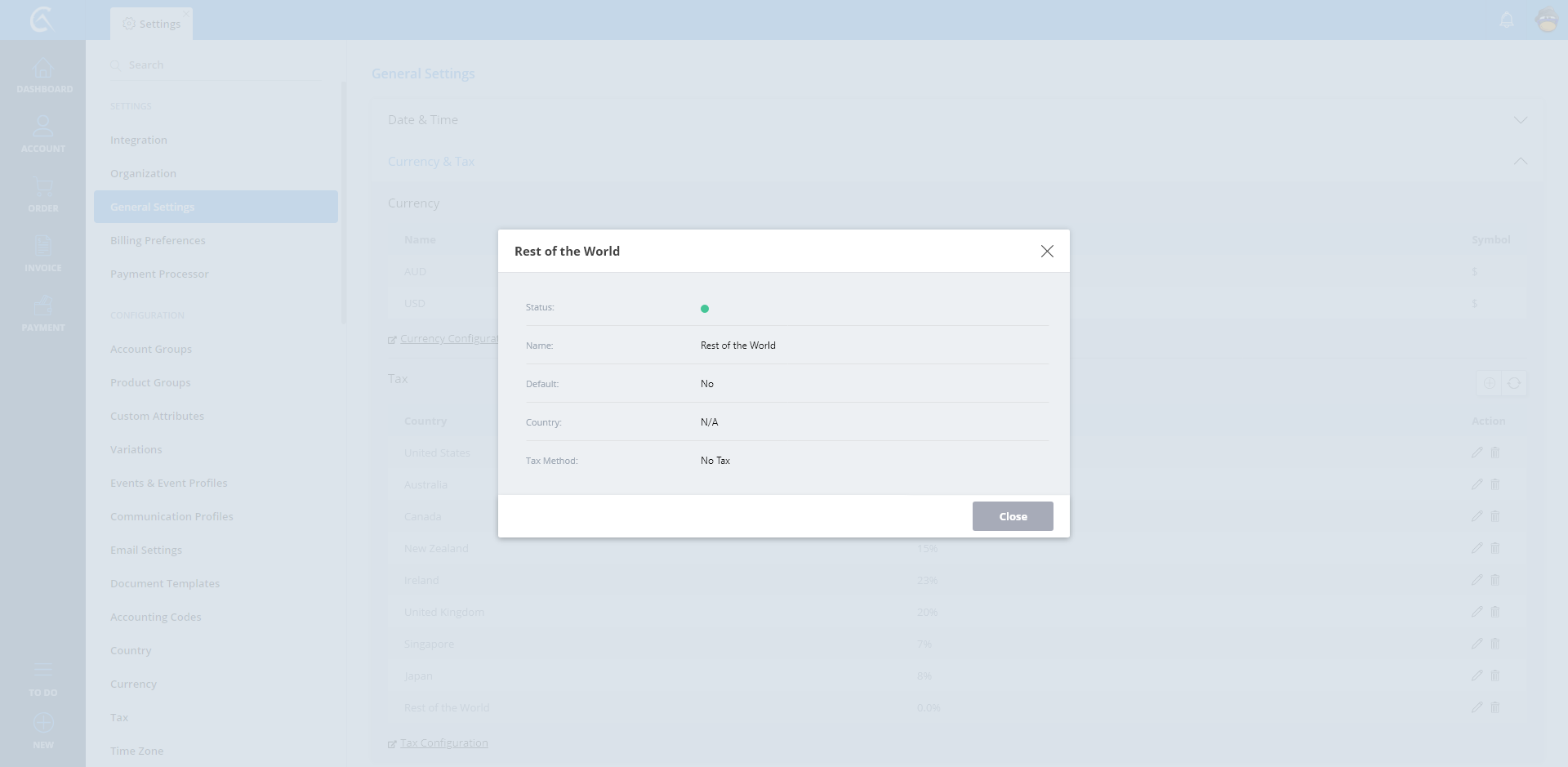The width and height of the screenshot is (1568, 767).
Task: Click the New plus icon
Action: 43,724
